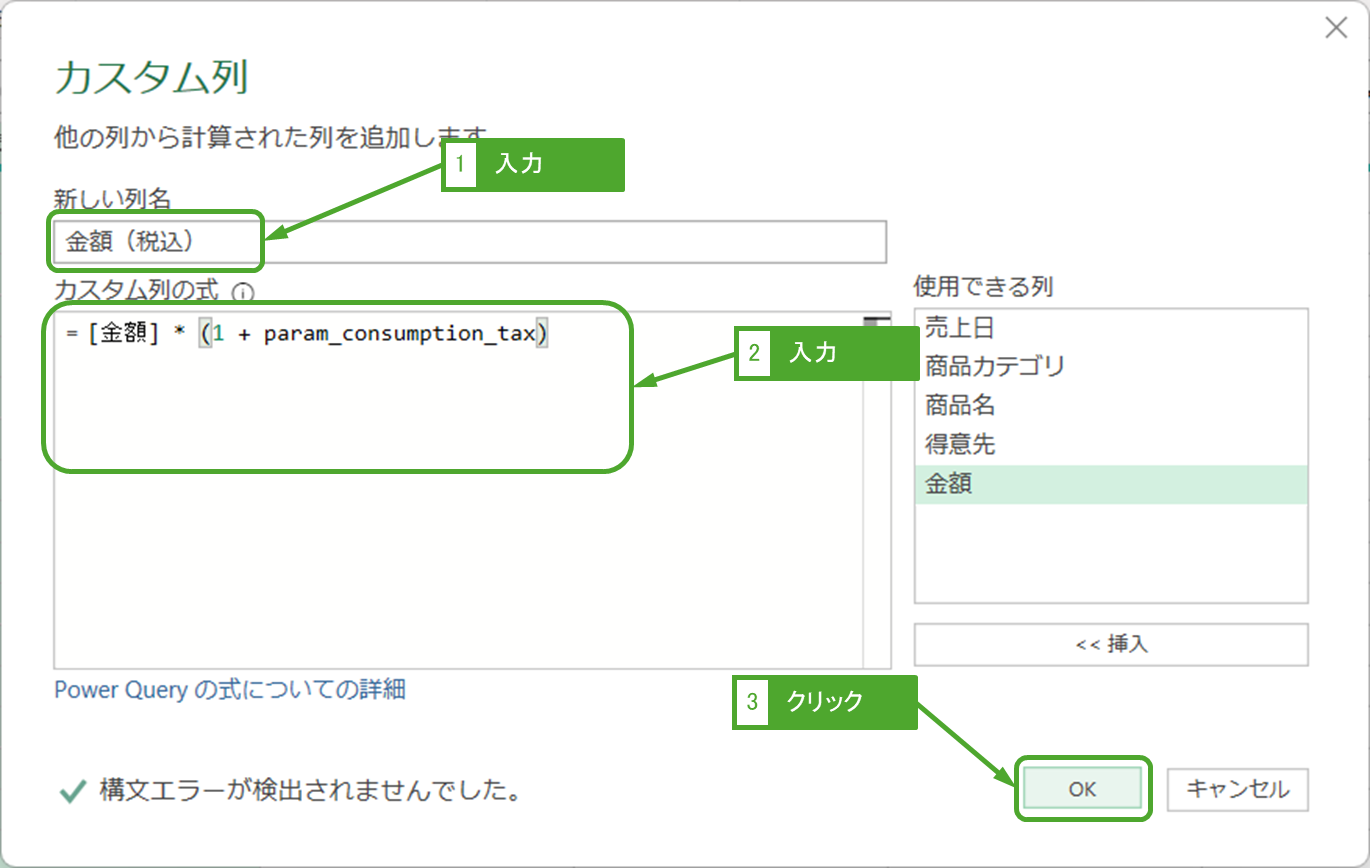This screenshot has width=1370, height=868.
Task: Select the highlighted 金額 column entry
Action: pyautogui.click(x=1110, y=484)
